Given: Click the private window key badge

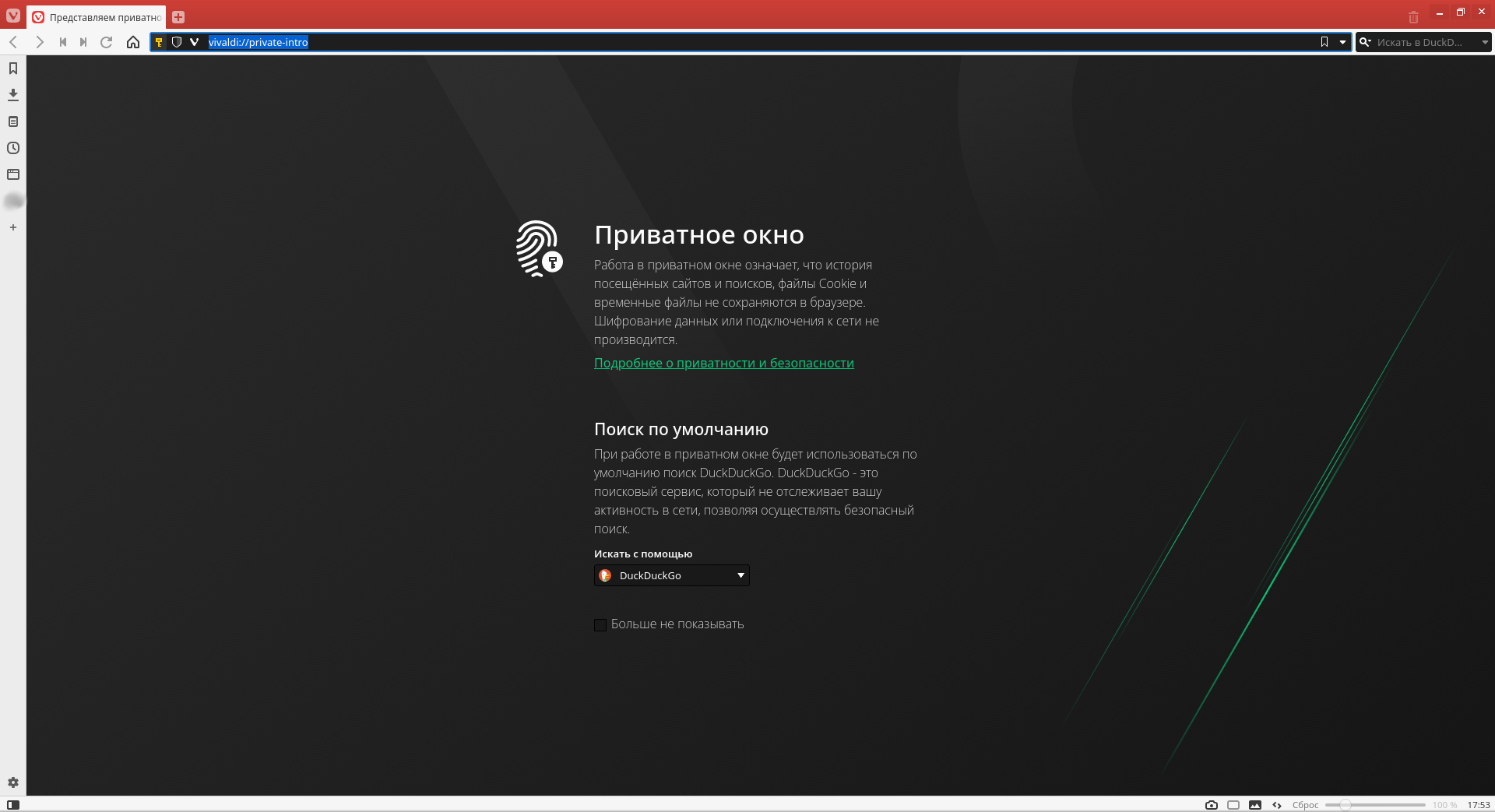Looking at the screenshot, I should tap(159, 42).
